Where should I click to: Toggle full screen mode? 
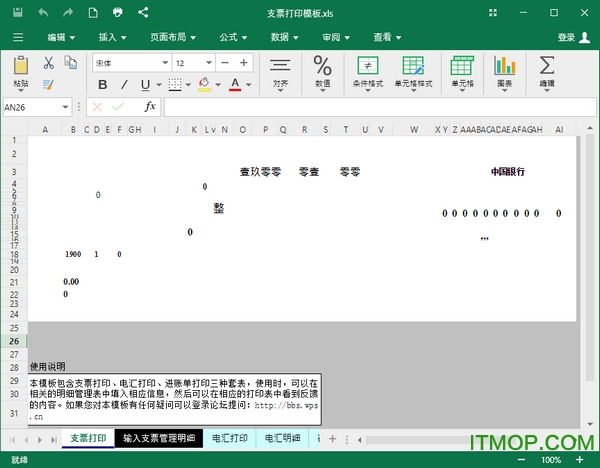[x=493, y=13]
